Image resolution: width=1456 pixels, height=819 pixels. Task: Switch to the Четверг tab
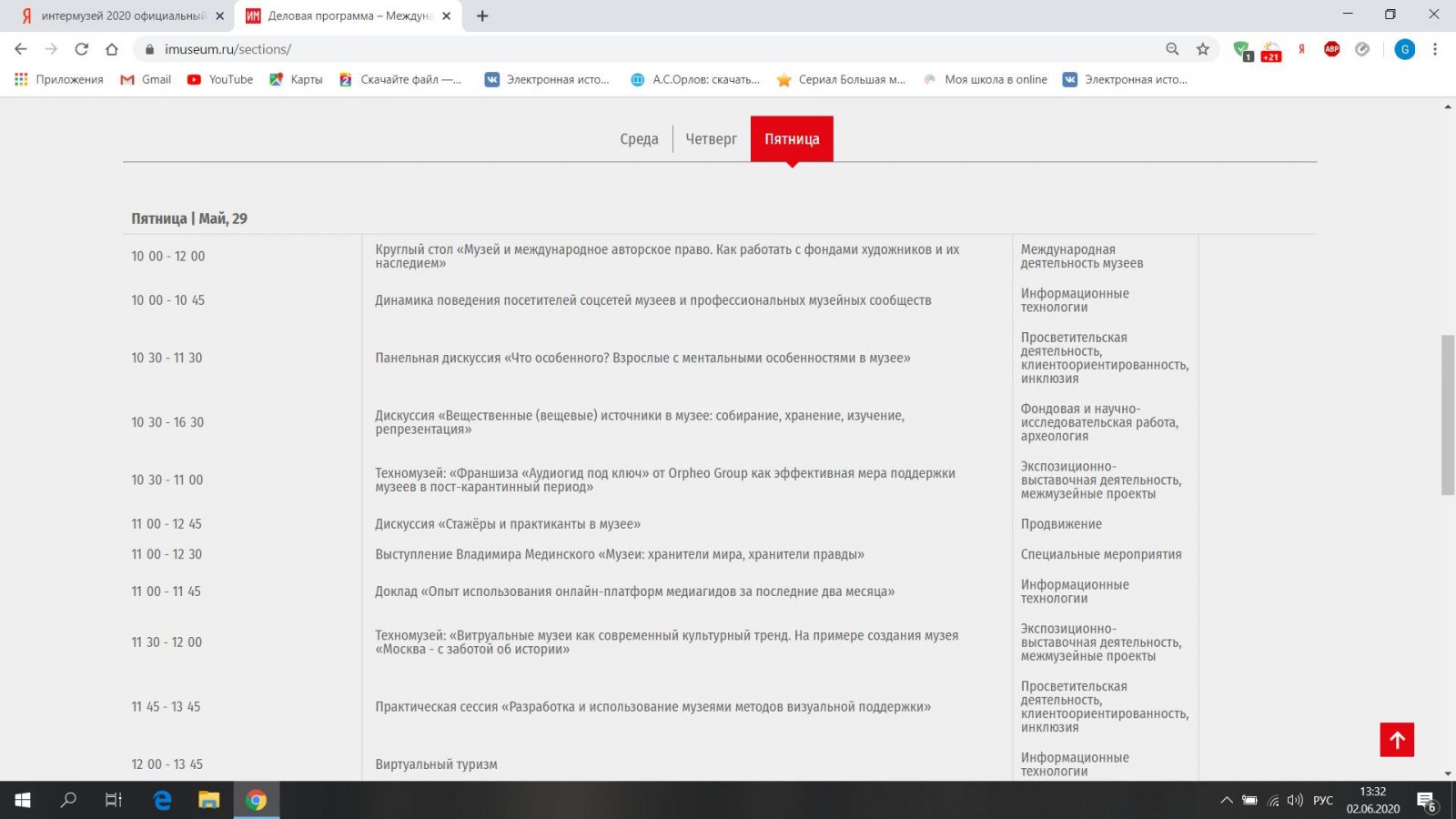click(x=711, y=139)
